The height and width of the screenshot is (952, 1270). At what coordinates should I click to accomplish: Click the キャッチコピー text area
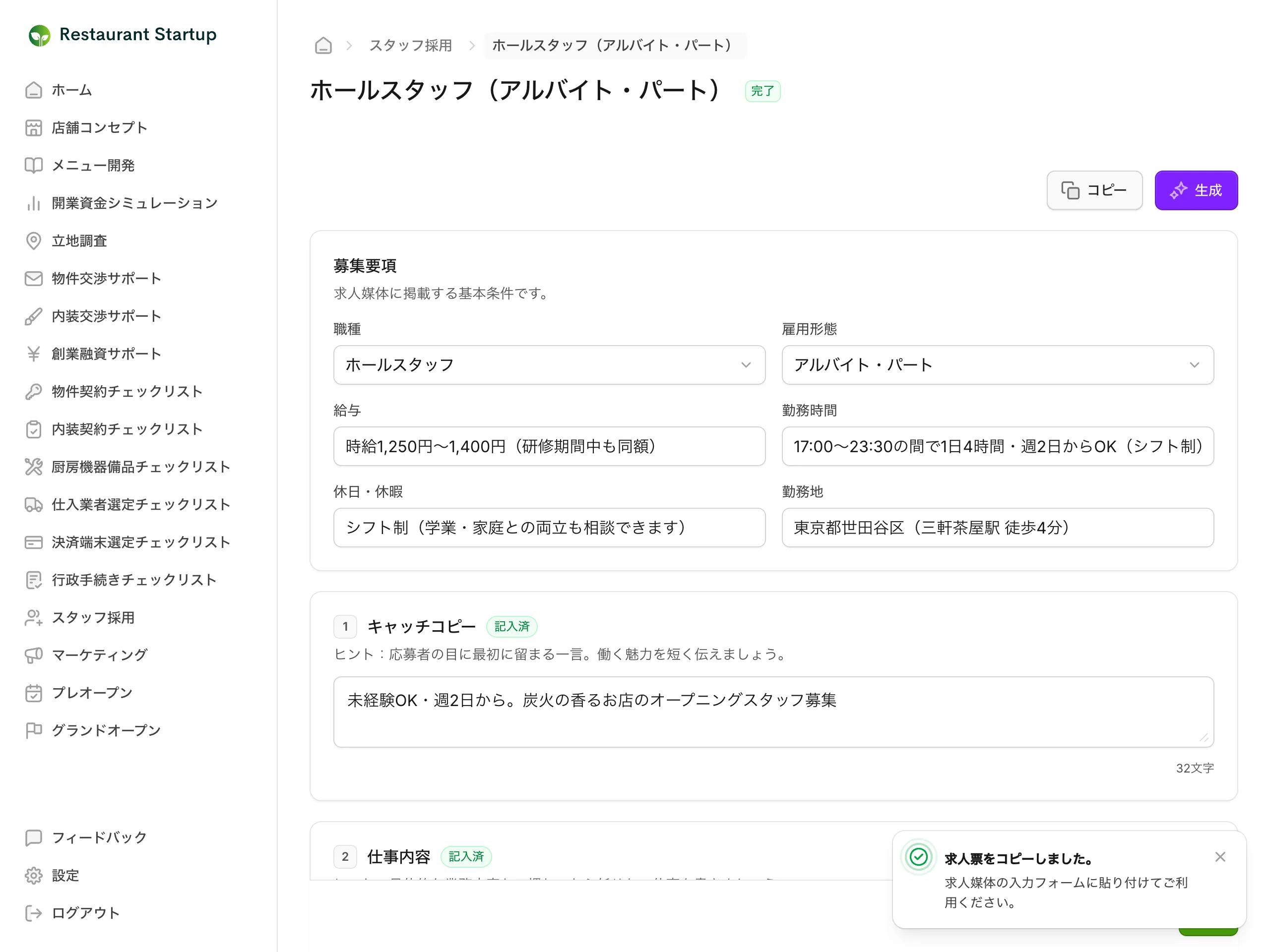point(773,712)
